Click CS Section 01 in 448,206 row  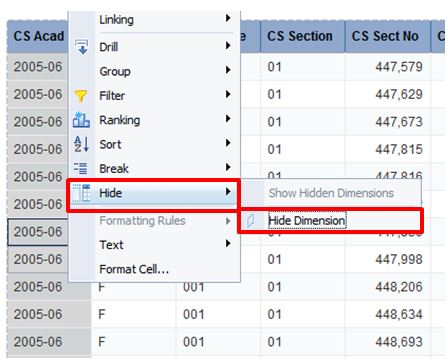302,287
